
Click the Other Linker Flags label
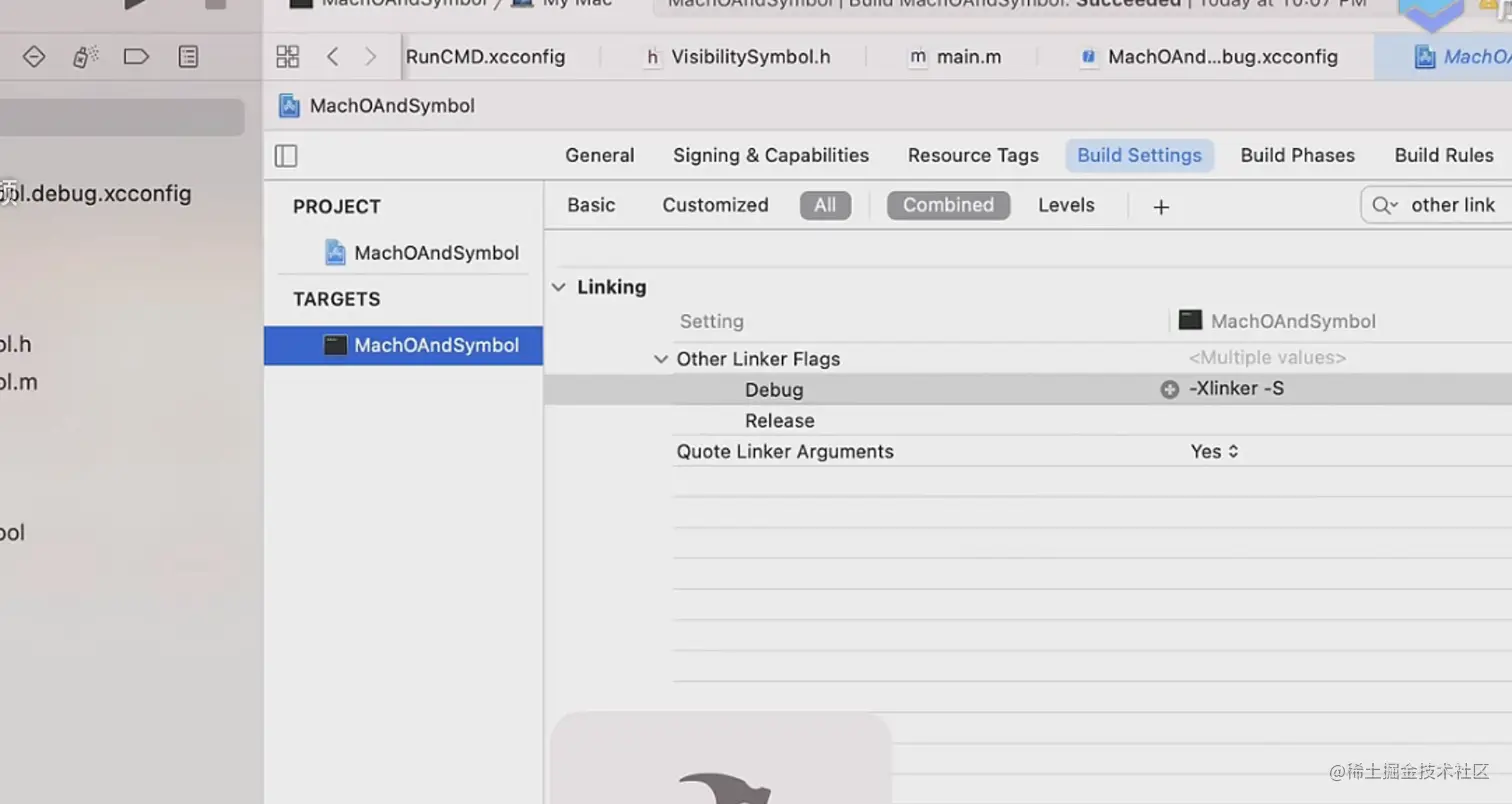click(x=758, y=359)
